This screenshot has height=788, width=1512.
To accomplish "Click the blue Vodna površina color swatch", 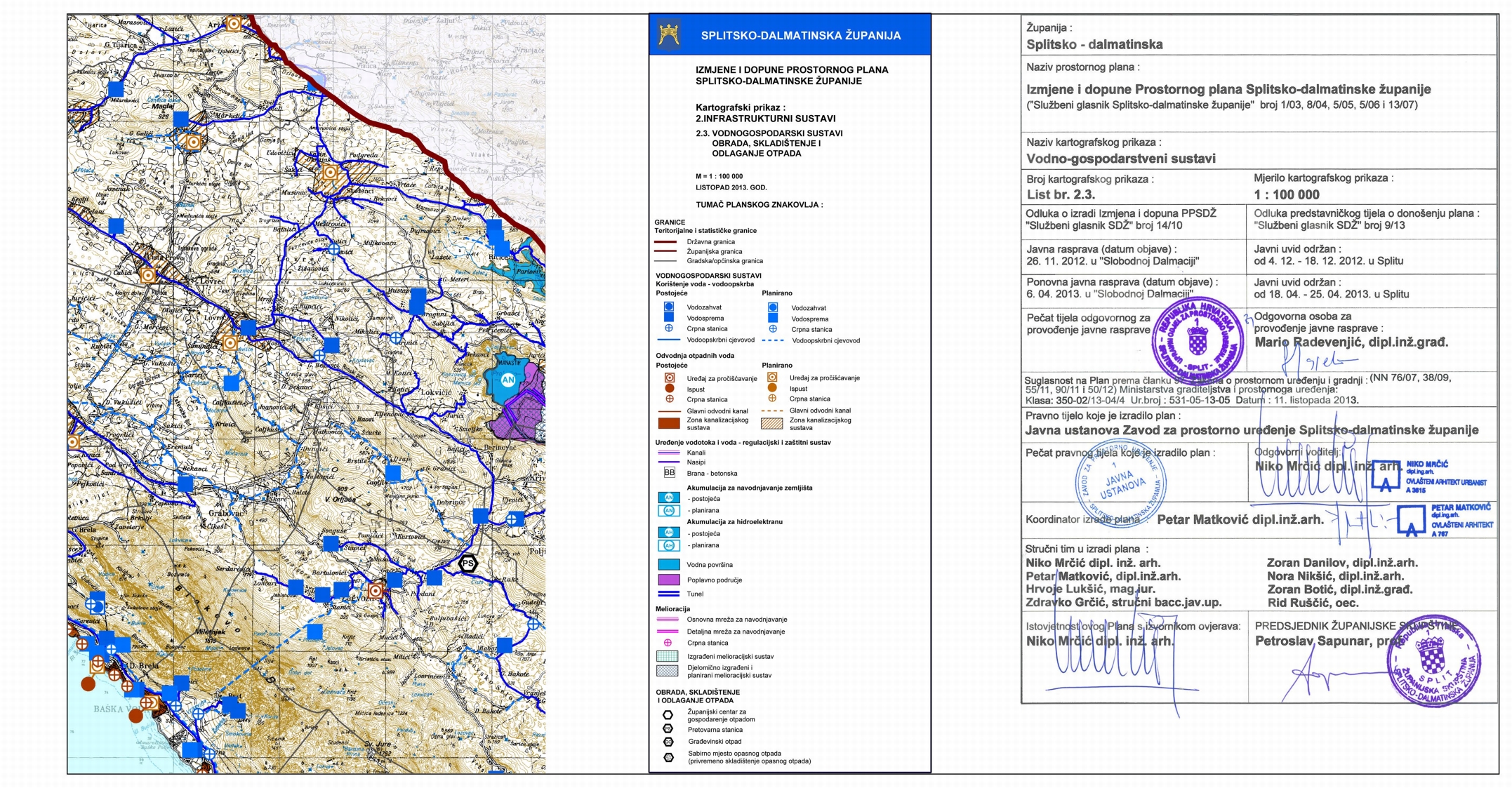I will pos(668,564).
